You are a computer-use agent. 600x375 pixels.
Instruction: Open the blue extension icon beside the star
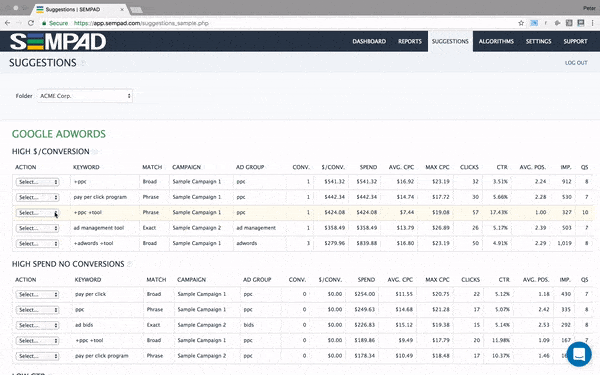(533, 23)
